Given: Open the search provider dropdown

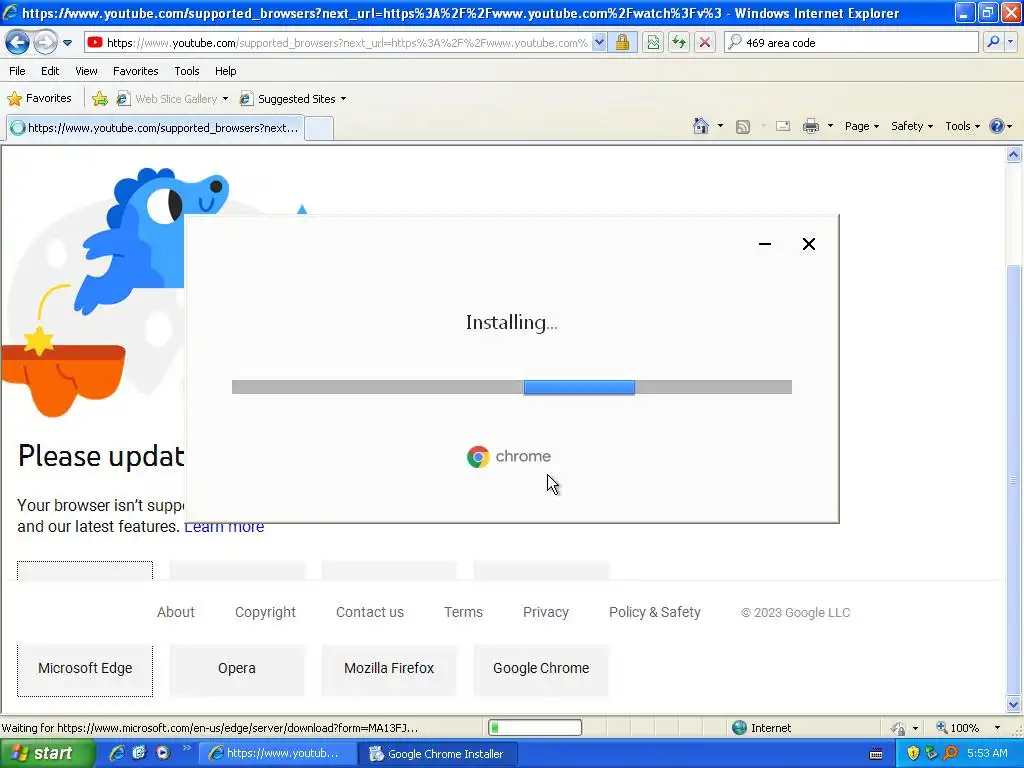Looking at the screenshot, I should click(x=1011, y=43).
